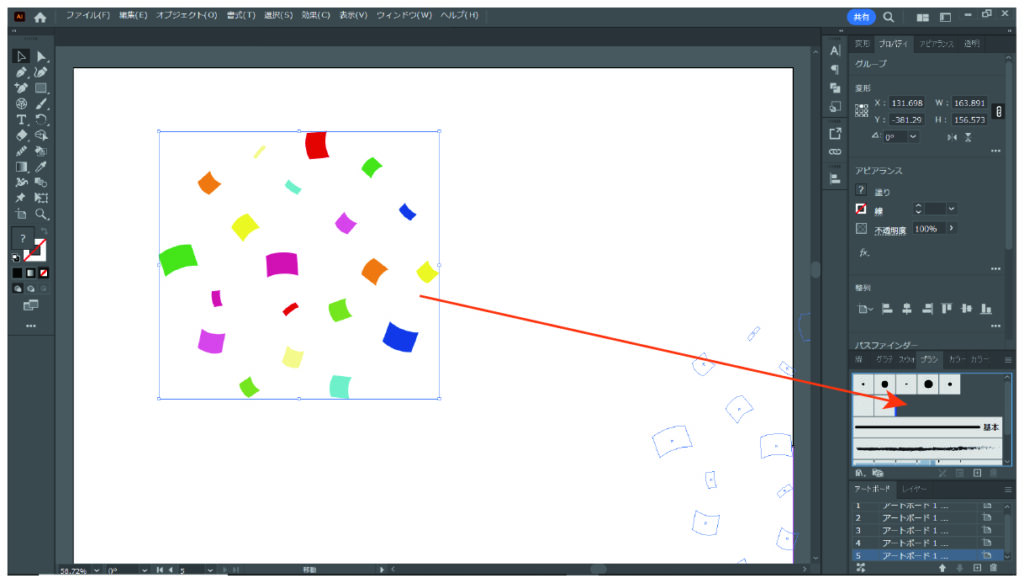Show more Align options ellipsis
1024x583 pixels.
[995, 325]
